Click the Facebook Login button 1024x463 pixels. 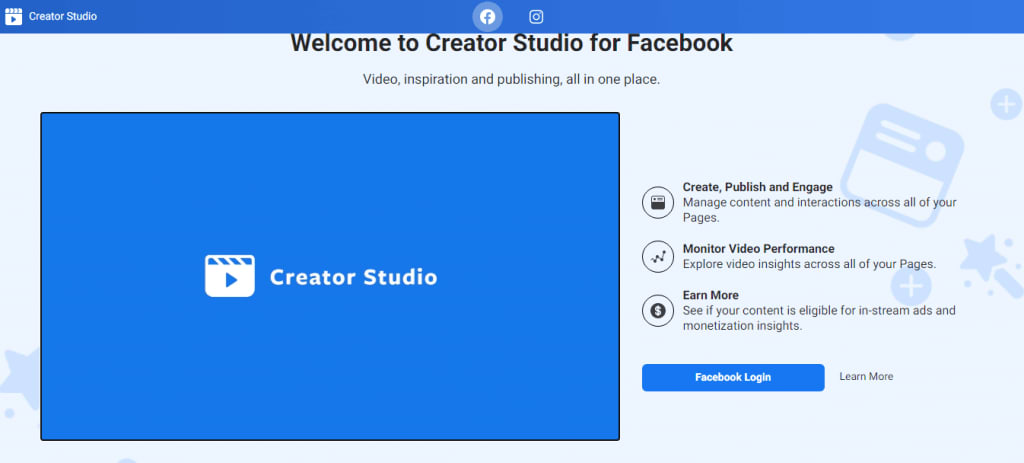(733, 377)
